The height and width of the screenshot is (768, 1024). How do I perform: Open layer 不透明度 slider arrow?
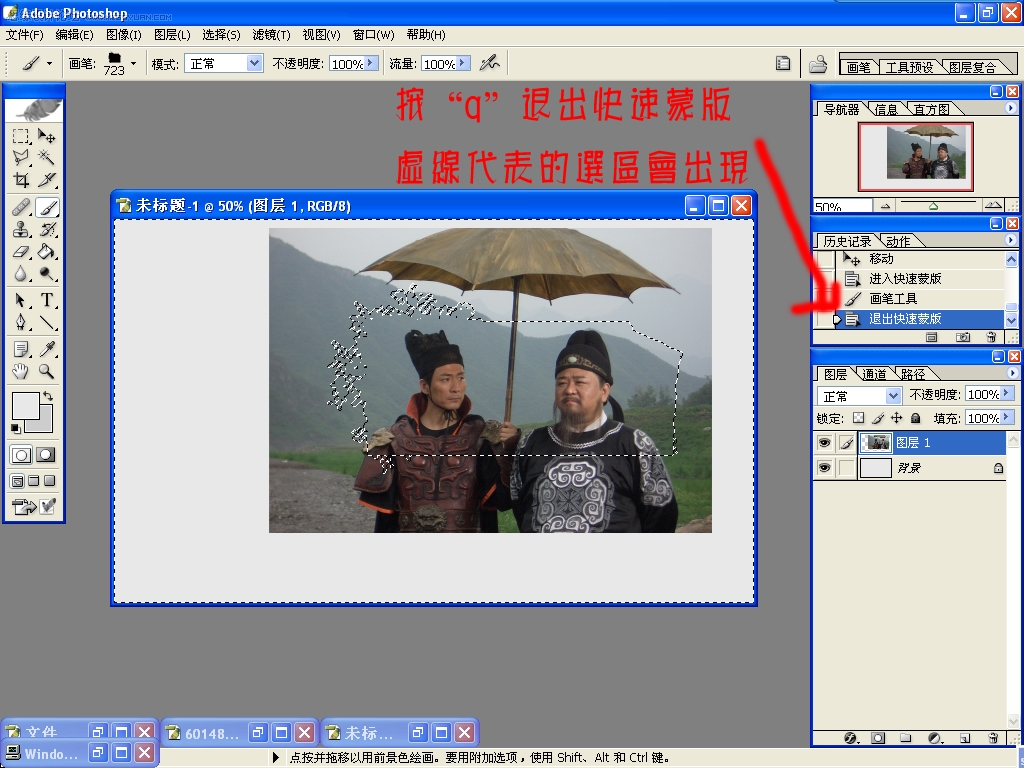click(1006, 393)
